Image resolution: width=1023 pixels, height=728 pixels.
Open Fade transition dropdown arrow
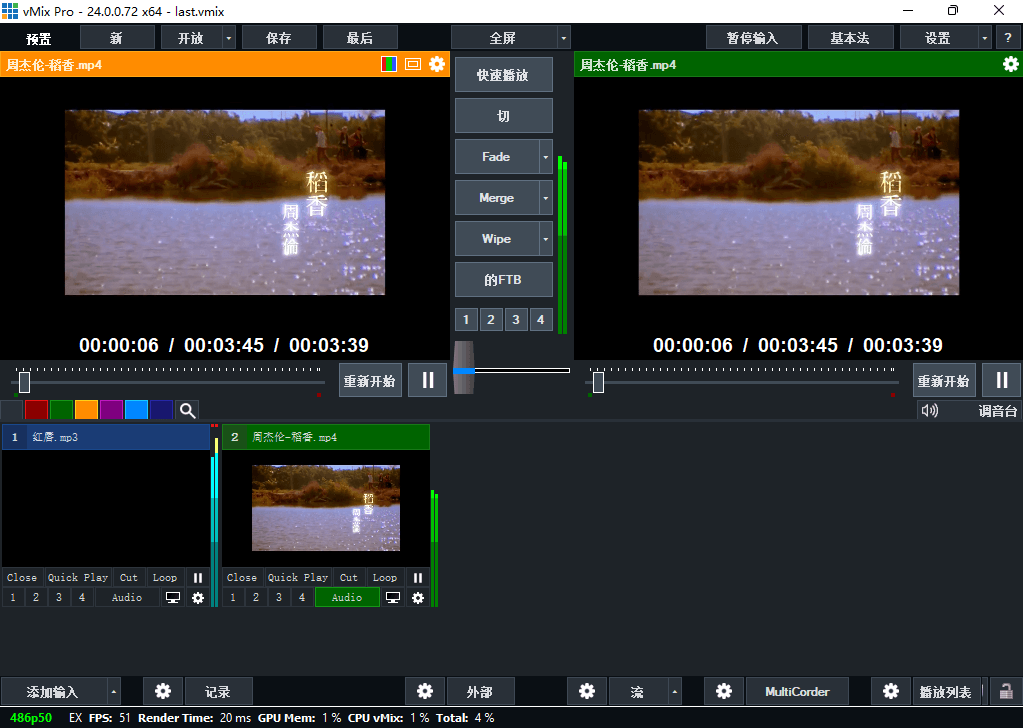click(545, 157)
